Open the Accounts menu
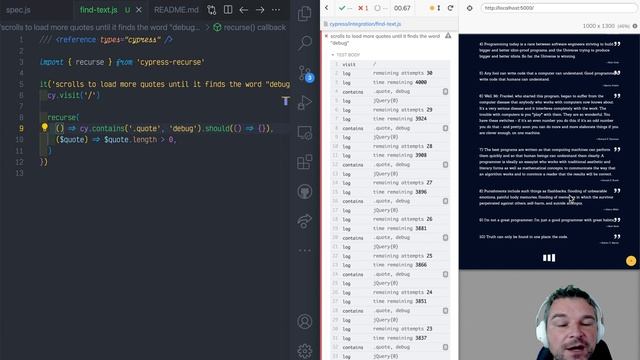 [304, 322]
